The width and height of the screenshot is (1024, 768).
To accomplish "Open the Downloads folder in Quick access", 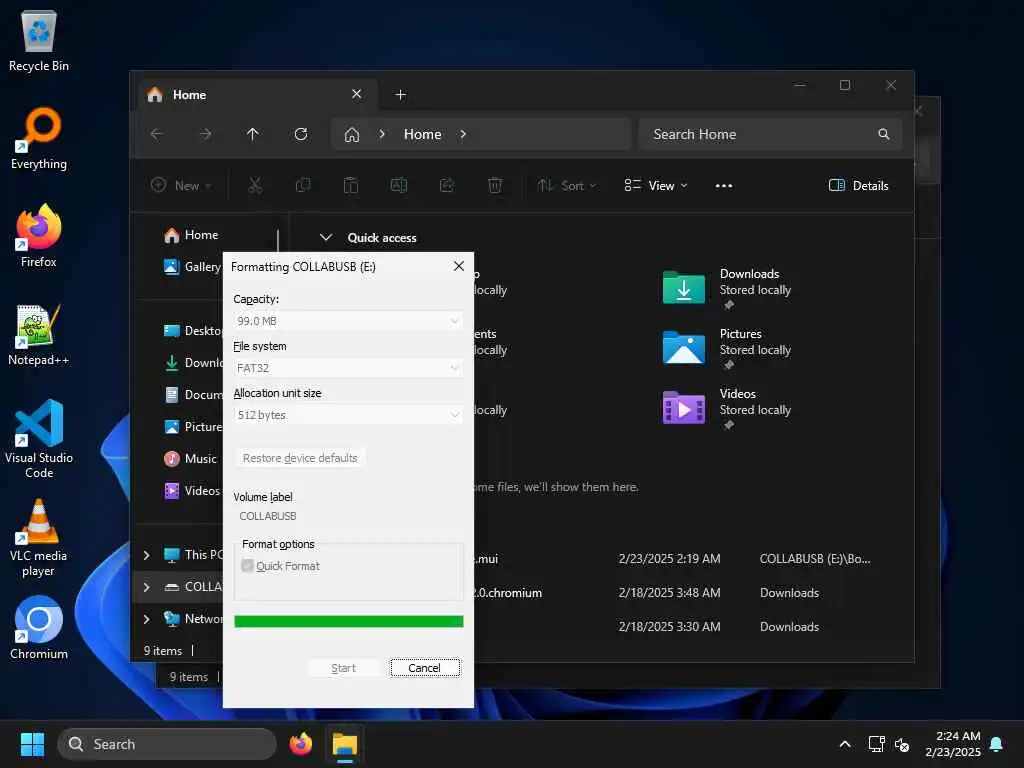I will [x=726, y=288].
